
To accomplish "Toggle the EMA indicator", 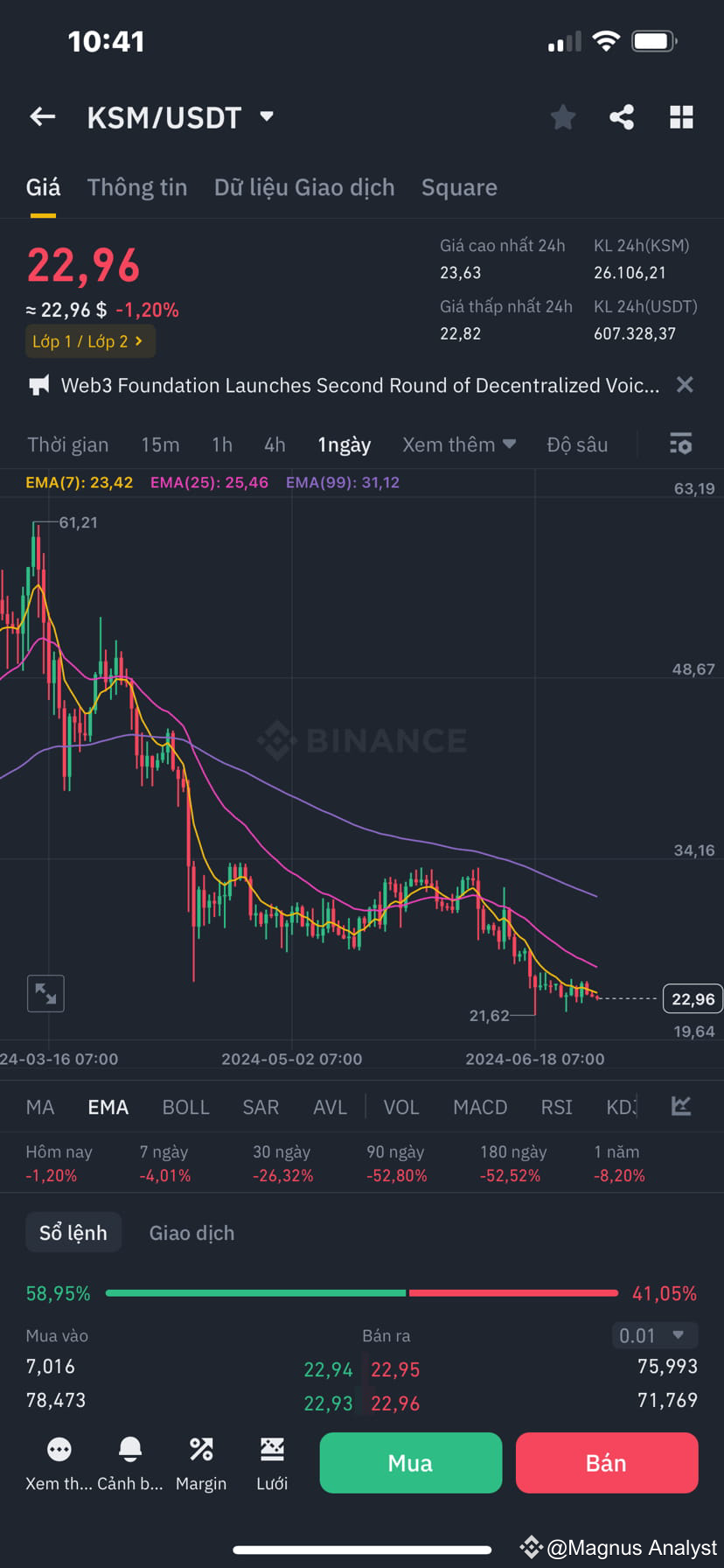I will click(x=108, y=1107).
